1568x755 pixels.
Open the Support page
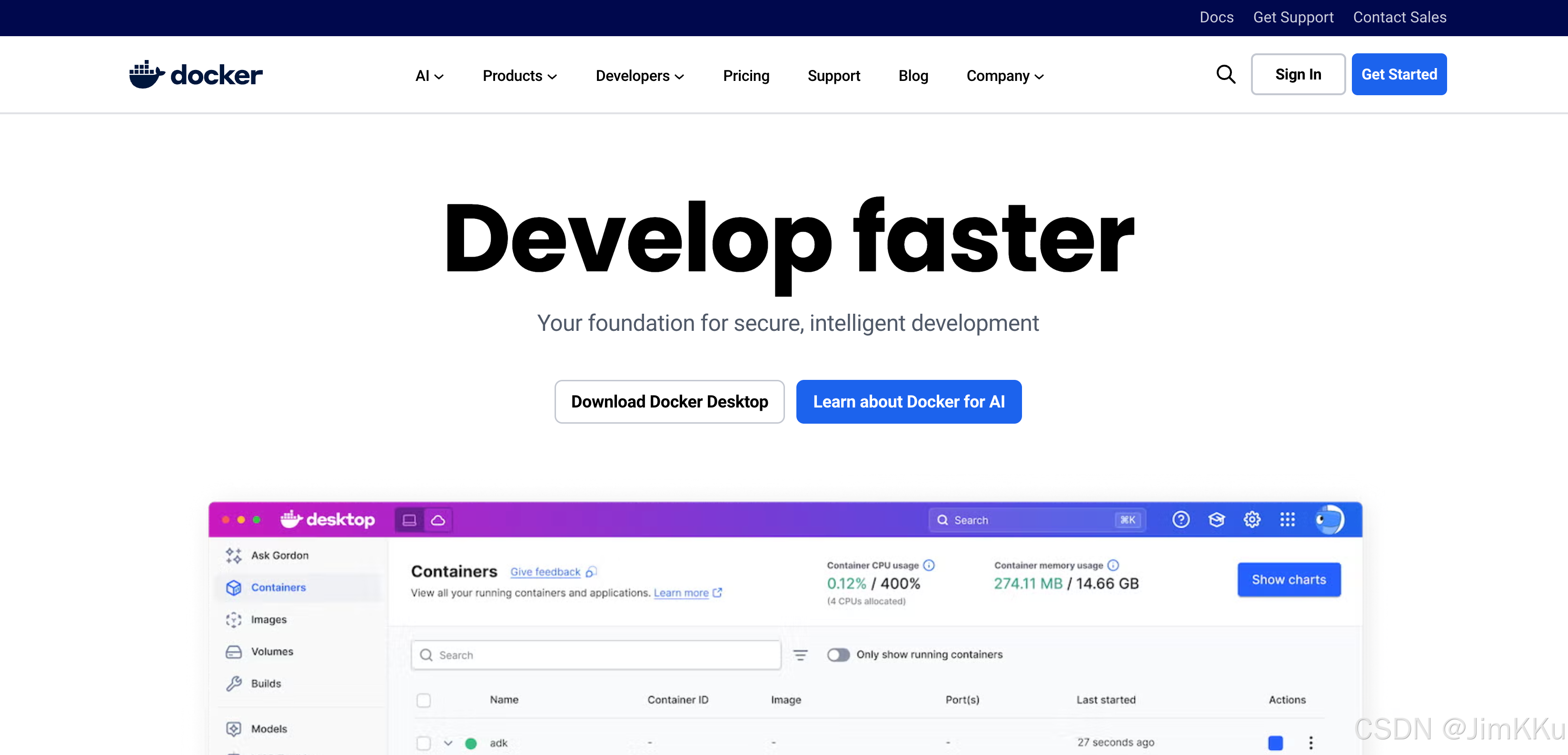click(834, 76)
